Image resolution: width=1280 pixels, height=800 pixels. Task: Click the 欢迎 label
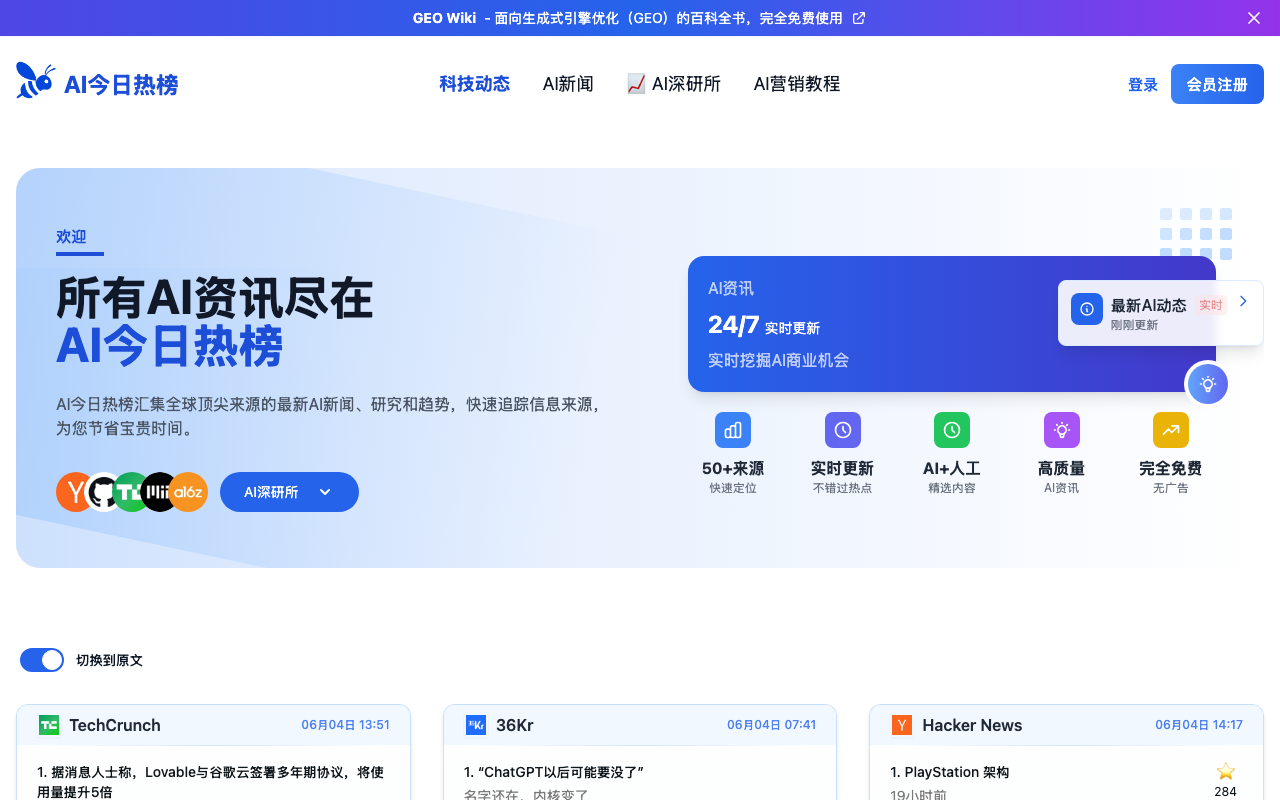71,237
